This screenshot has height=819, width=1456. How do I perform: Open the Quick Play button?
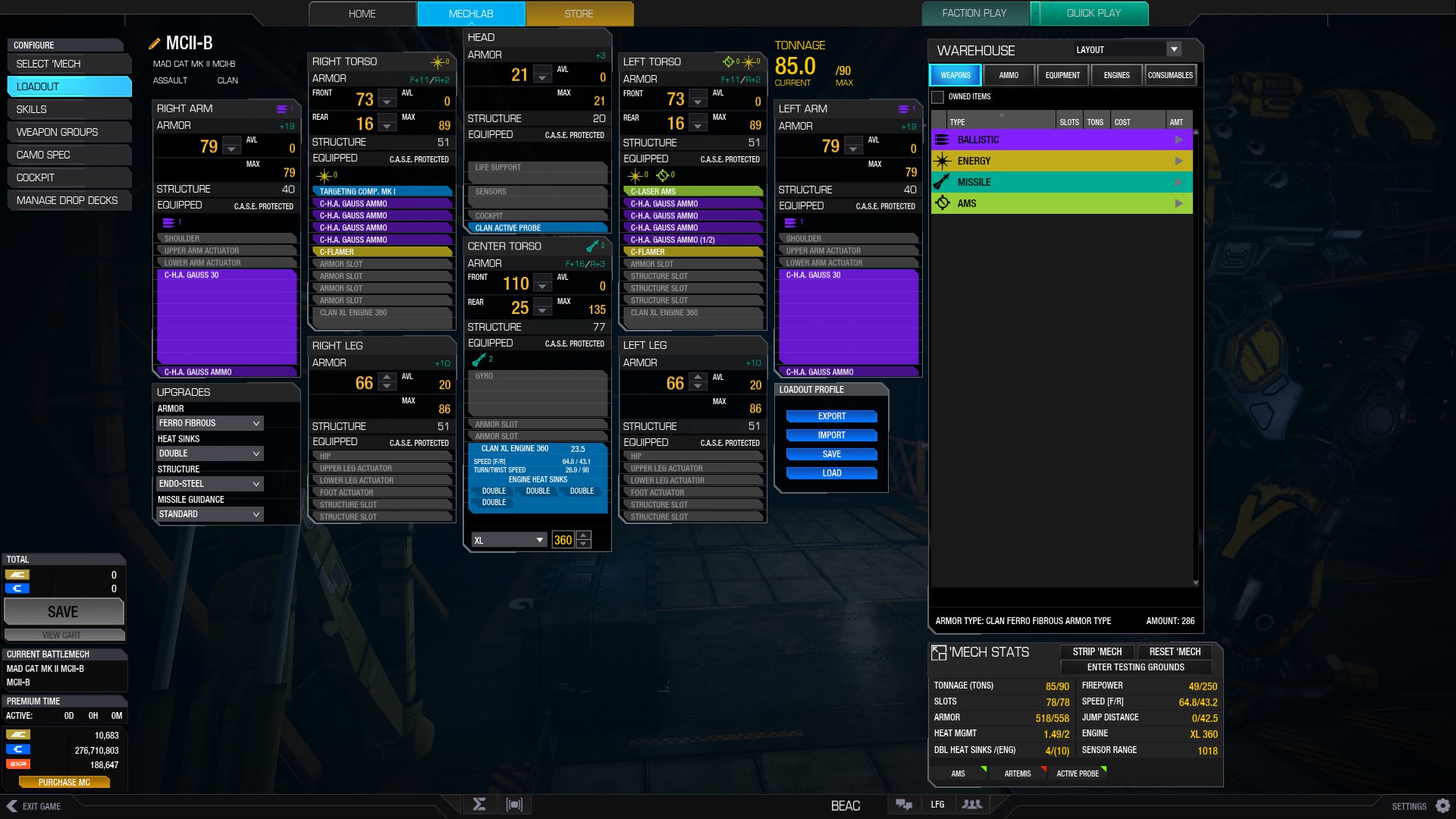(1094, 14)
